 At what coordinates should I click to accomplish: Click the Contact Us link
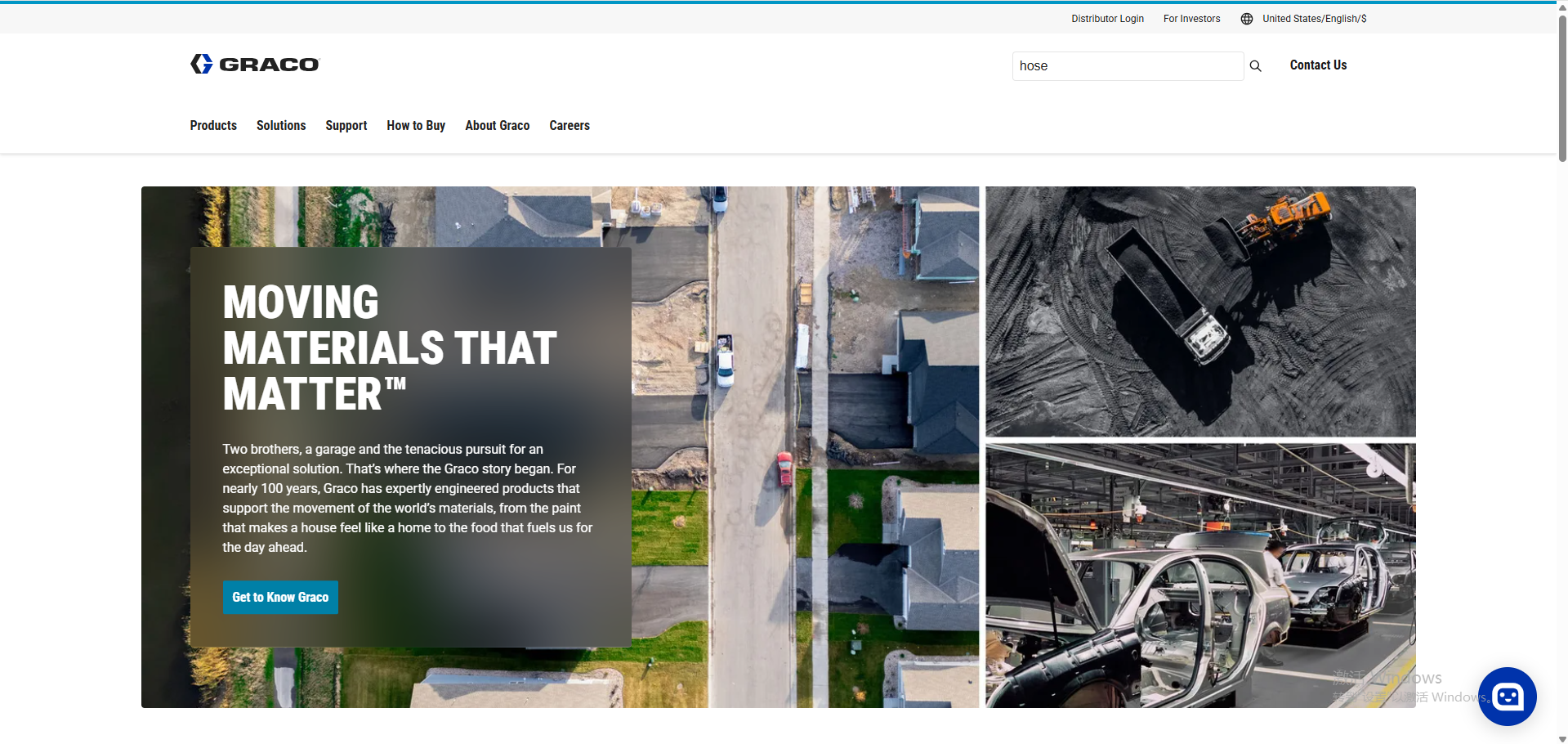(1318, 65)
